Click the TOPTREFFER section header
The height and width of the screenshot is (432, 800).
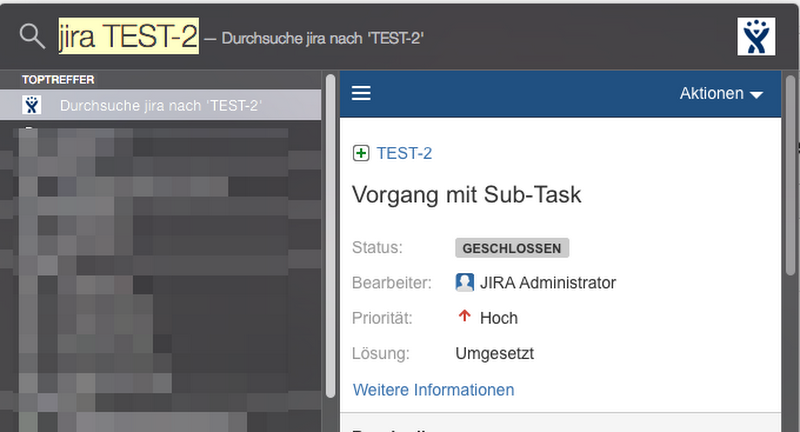pyautogui.click(x=58, y=80)
